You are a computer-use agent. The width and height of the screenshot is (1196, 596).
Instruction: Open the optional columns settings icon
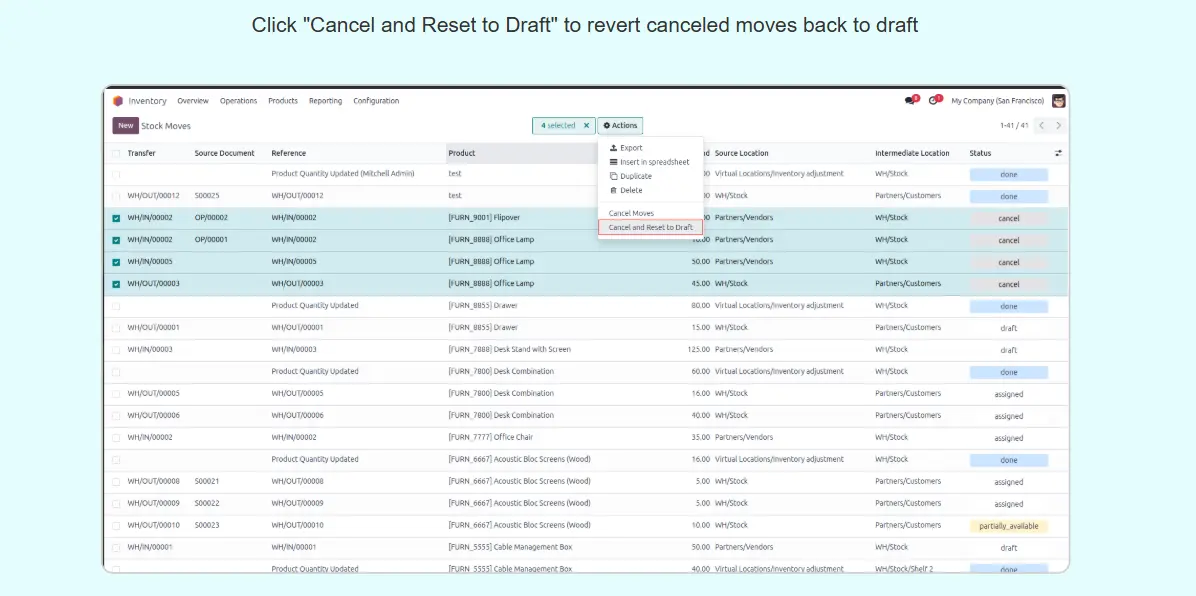[x=1058, y=153]
